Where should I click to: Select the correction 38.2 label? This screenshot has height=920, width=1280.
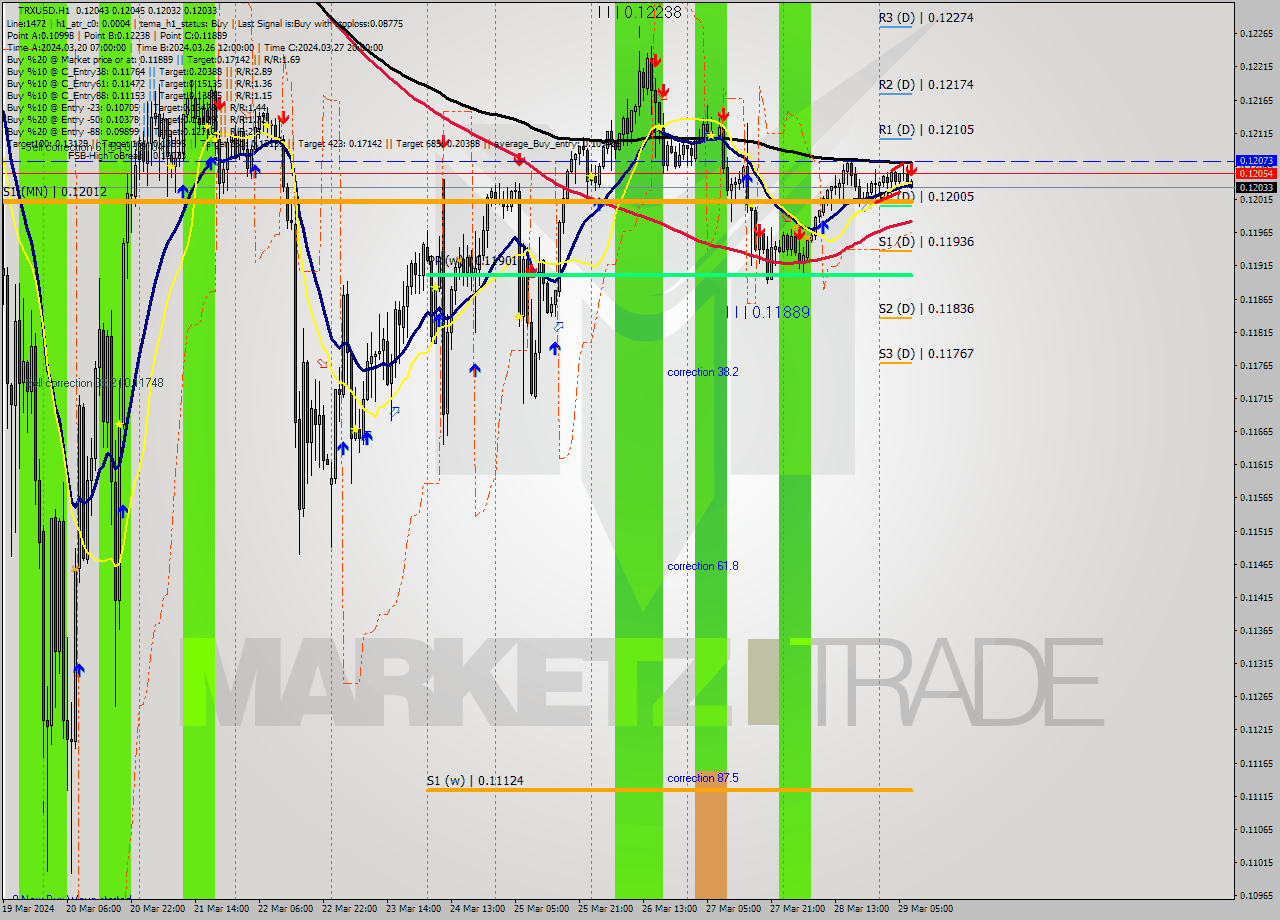[x=703, y=372]
